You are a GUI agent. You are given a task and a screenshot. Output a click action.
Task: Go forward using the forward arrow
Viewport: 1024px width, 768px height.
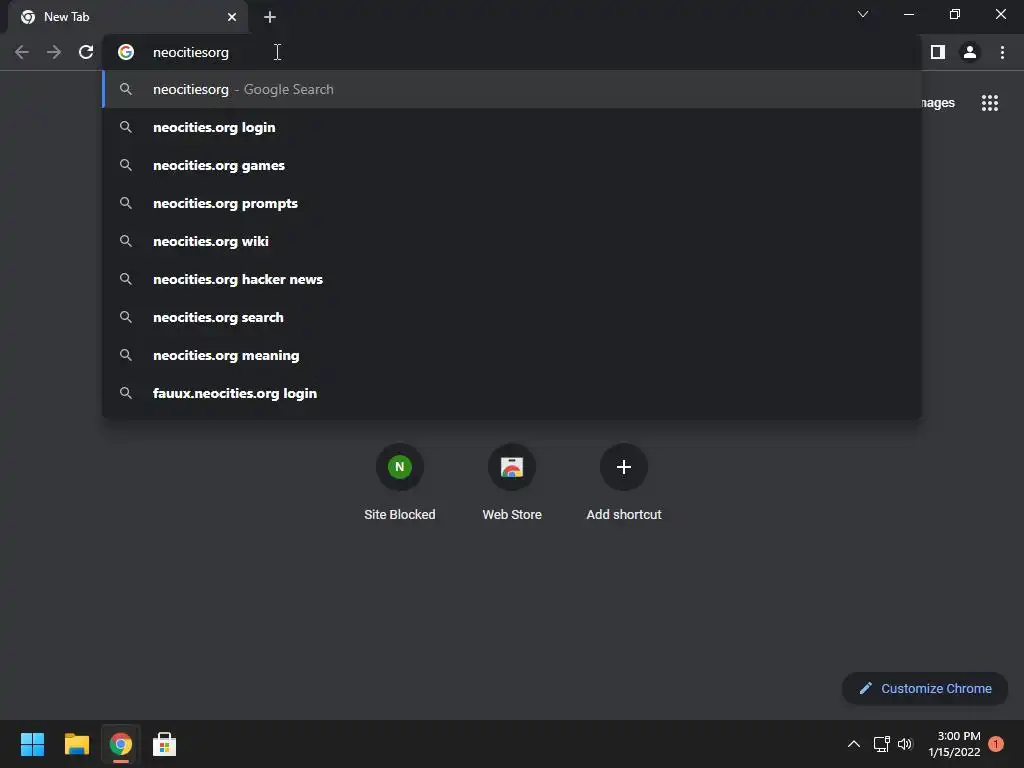click(54, 52)
